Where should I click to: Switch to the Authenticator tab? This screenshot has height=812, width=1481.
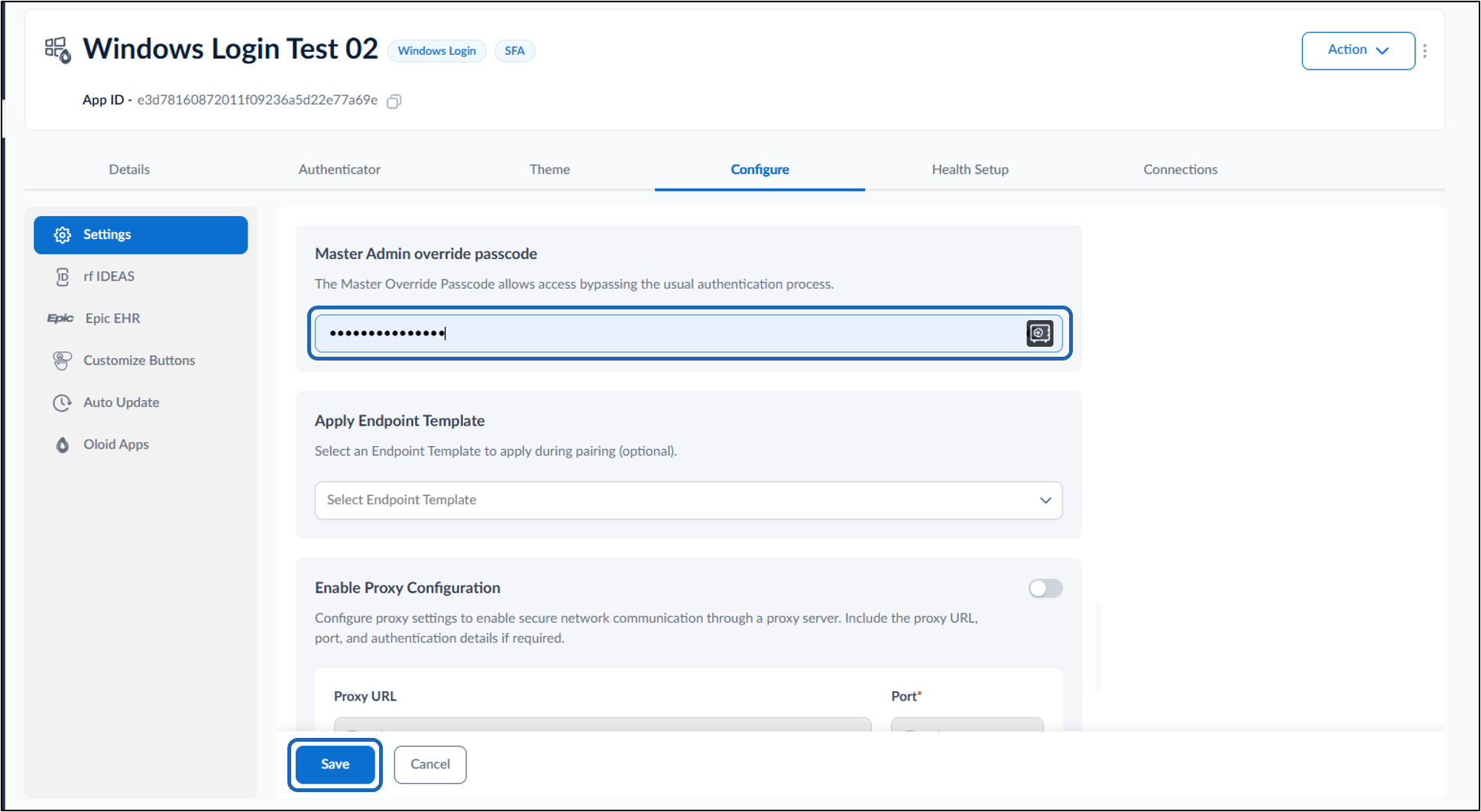[339, 170]
